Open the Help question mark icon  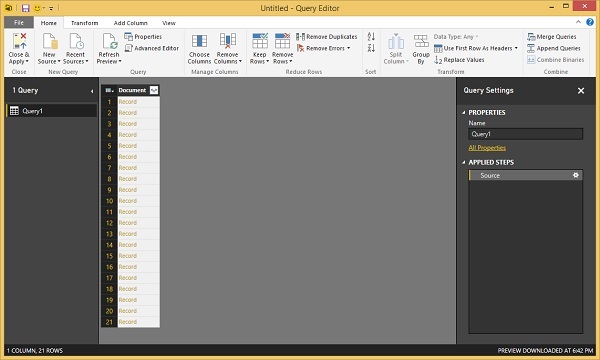590,22
